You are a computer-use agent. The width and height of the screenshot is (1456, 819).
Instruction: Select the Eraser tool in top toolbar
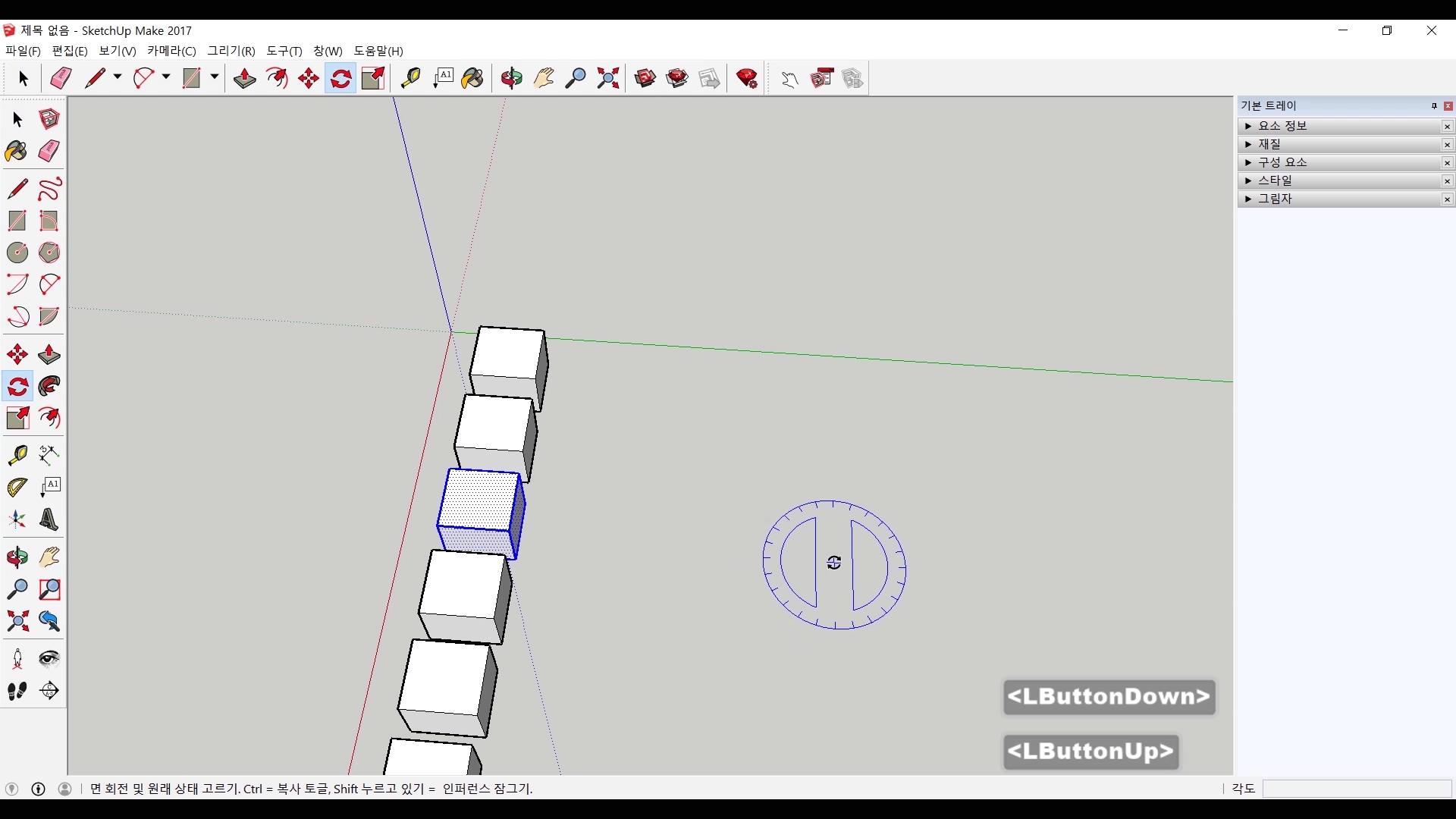tap(61, 78)
